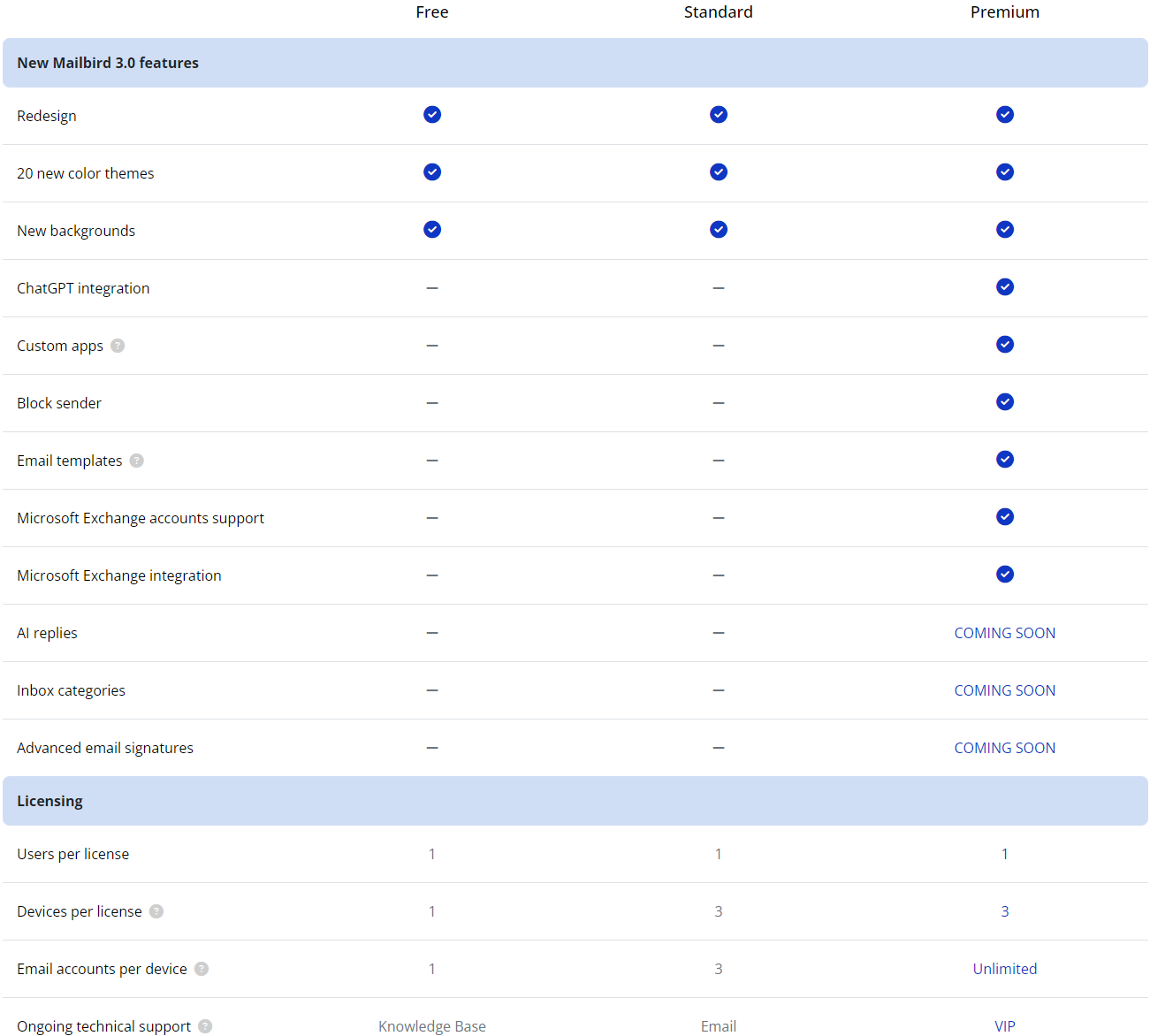Click the Redesign feature label
The image size is (1150, 1036).
47,116
